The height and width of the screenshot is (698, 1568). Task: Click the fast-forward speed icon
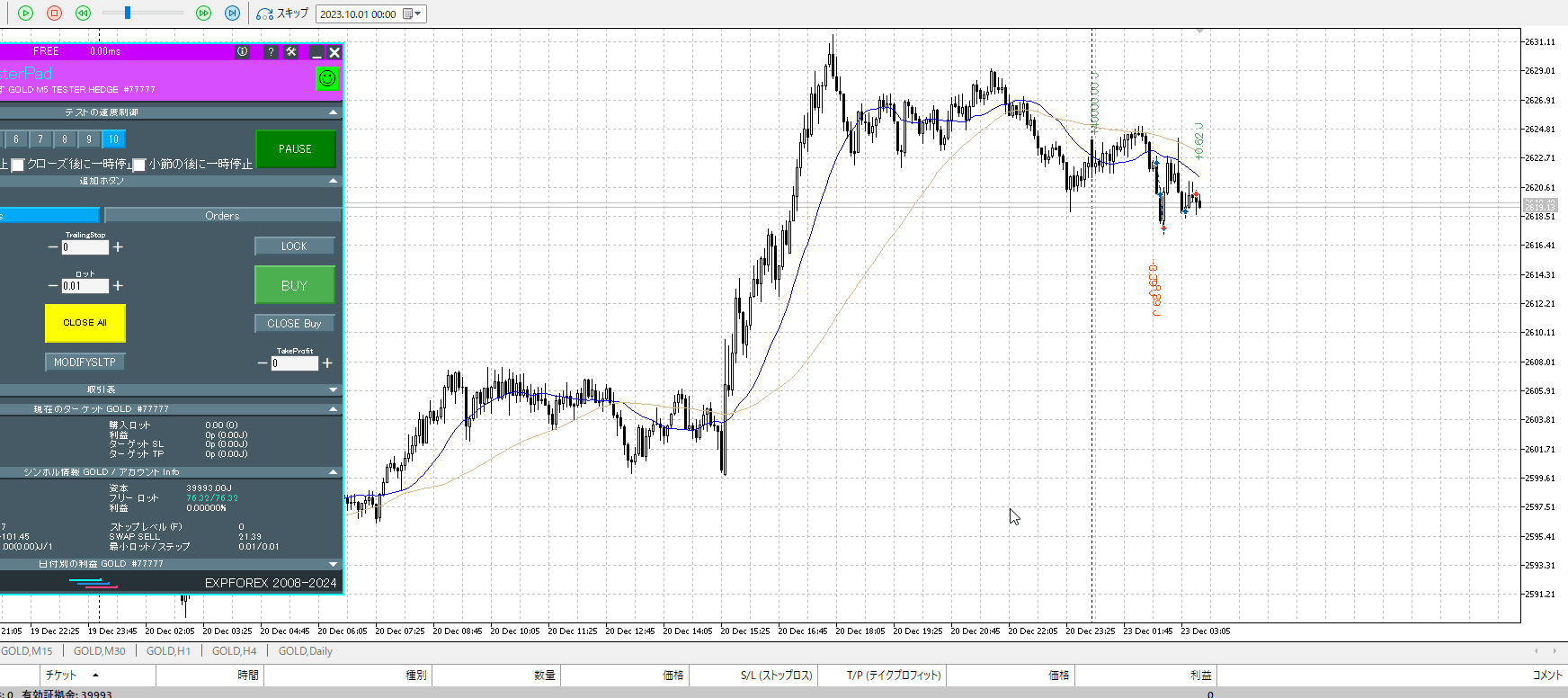(203, 13)
